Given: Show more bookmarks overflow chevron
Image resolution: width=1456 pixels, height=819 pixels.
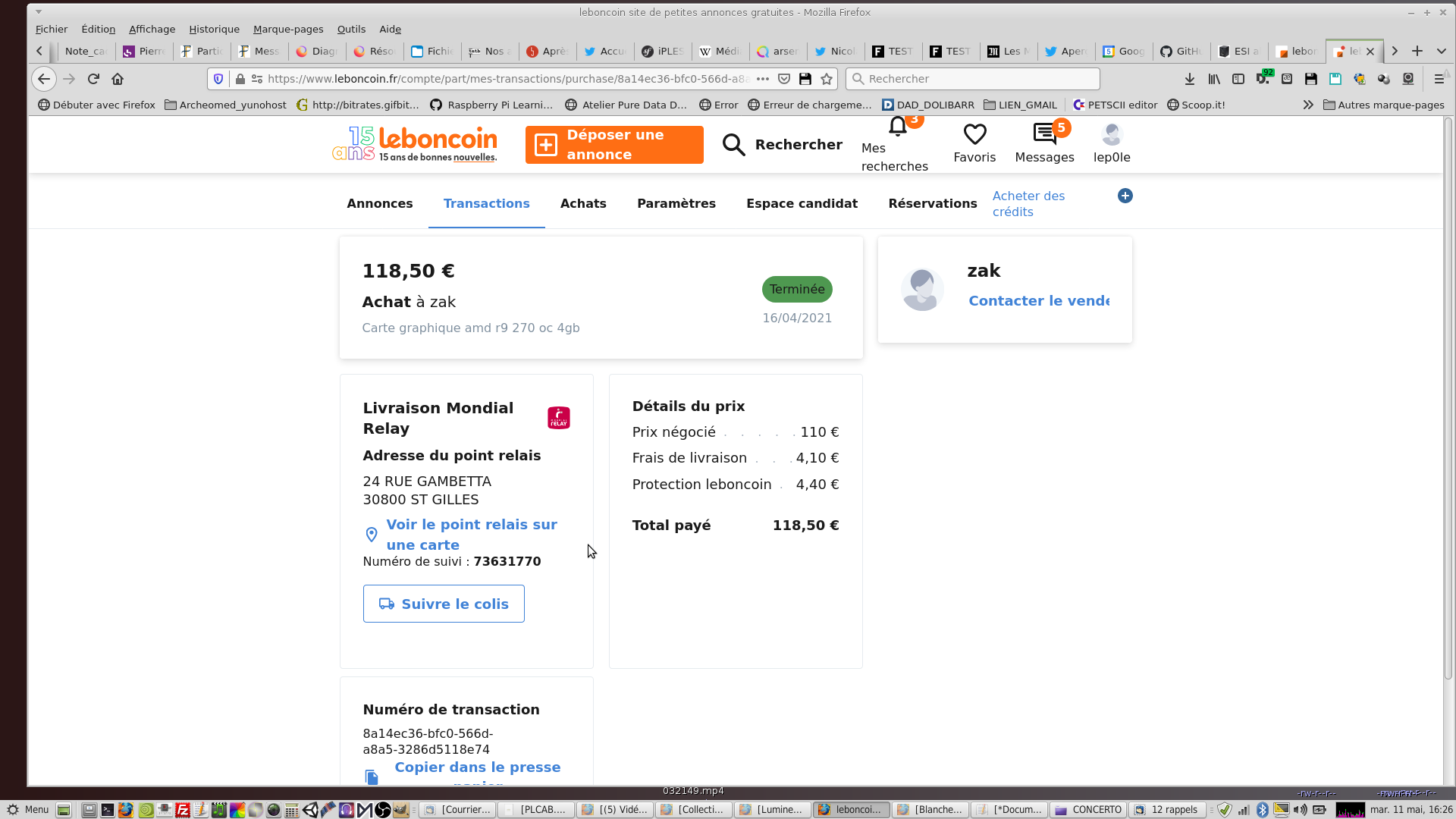Looking at the screenshot, I should point(1308,105).
